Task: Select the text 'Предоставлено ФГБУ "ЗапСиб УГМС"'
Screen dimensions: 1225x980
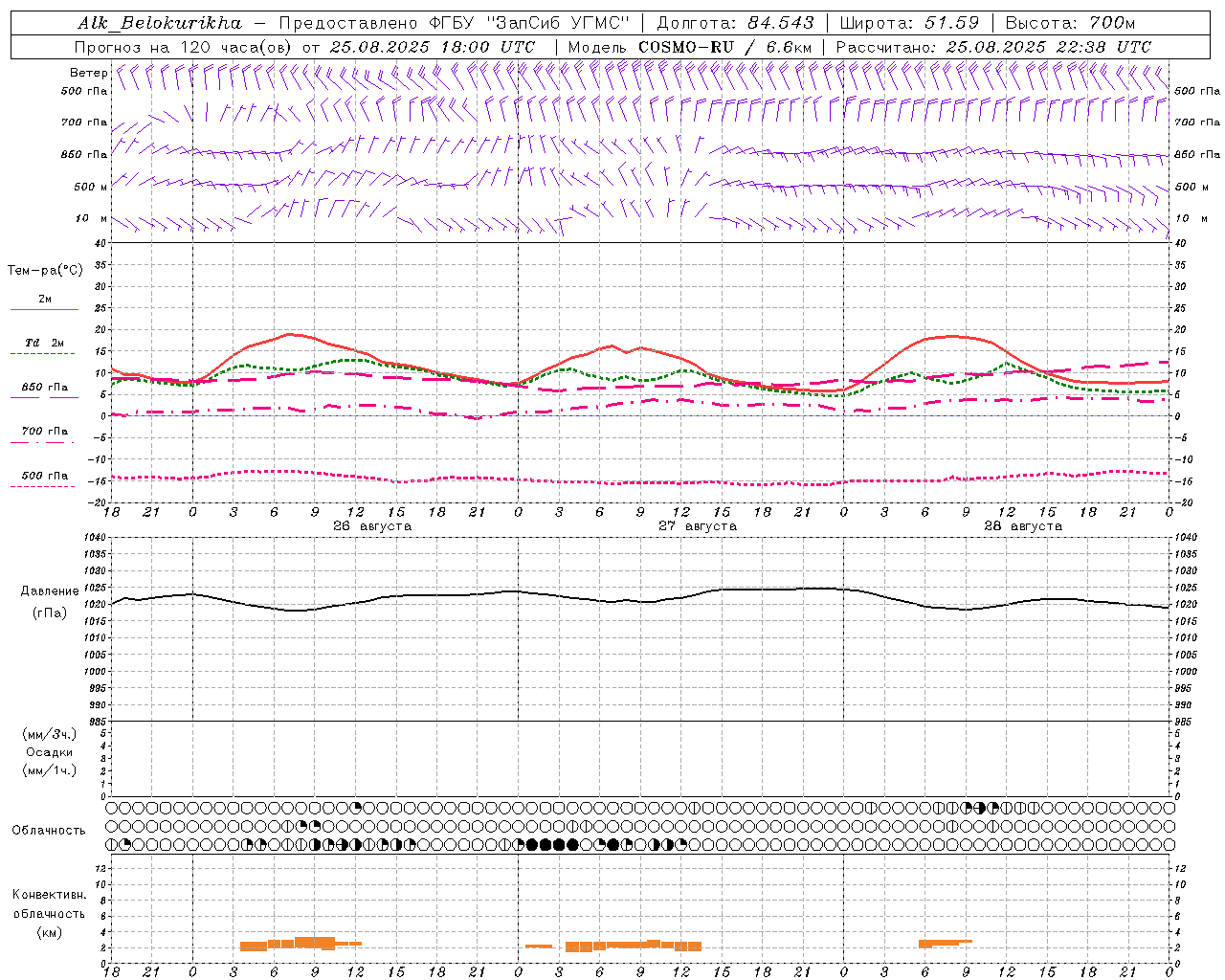Action: click(454, 23)
